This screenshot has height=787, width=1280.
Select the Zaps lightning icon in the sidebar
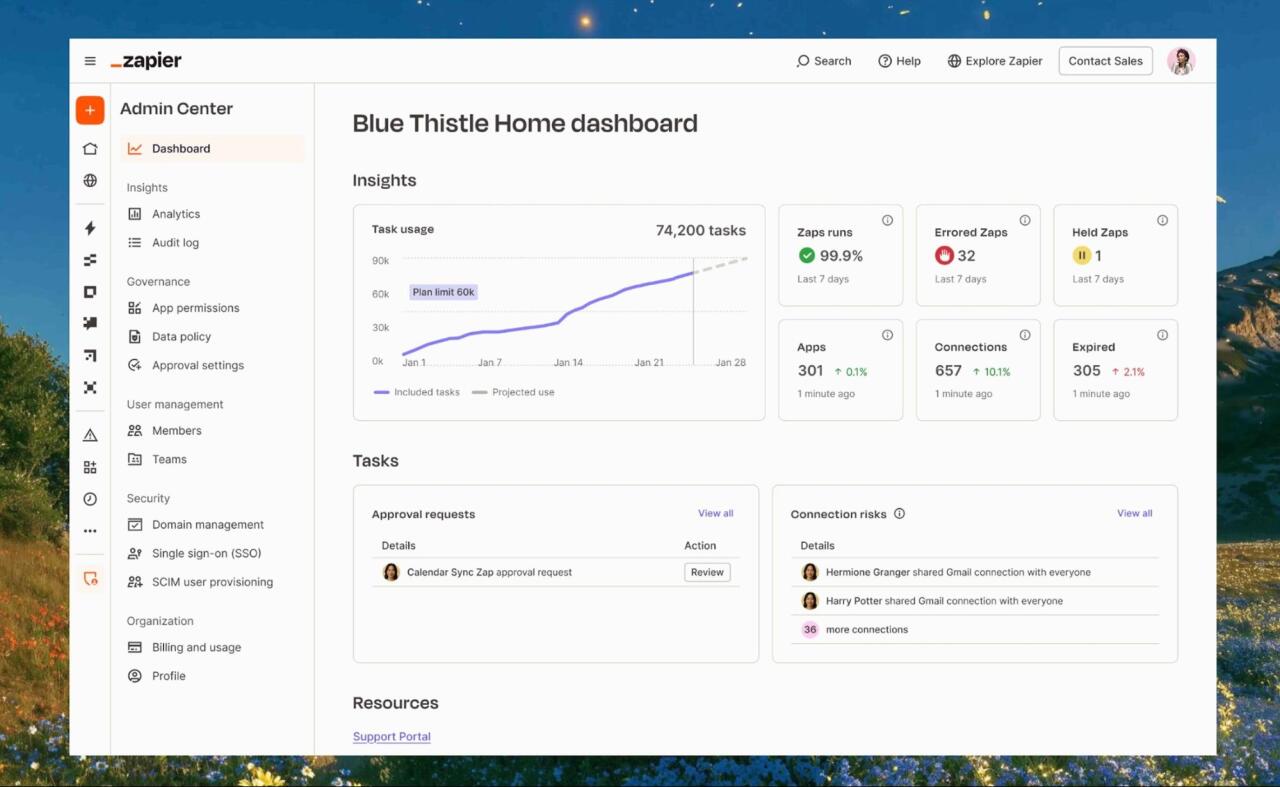pyautogui.click(x=89, y=228)
